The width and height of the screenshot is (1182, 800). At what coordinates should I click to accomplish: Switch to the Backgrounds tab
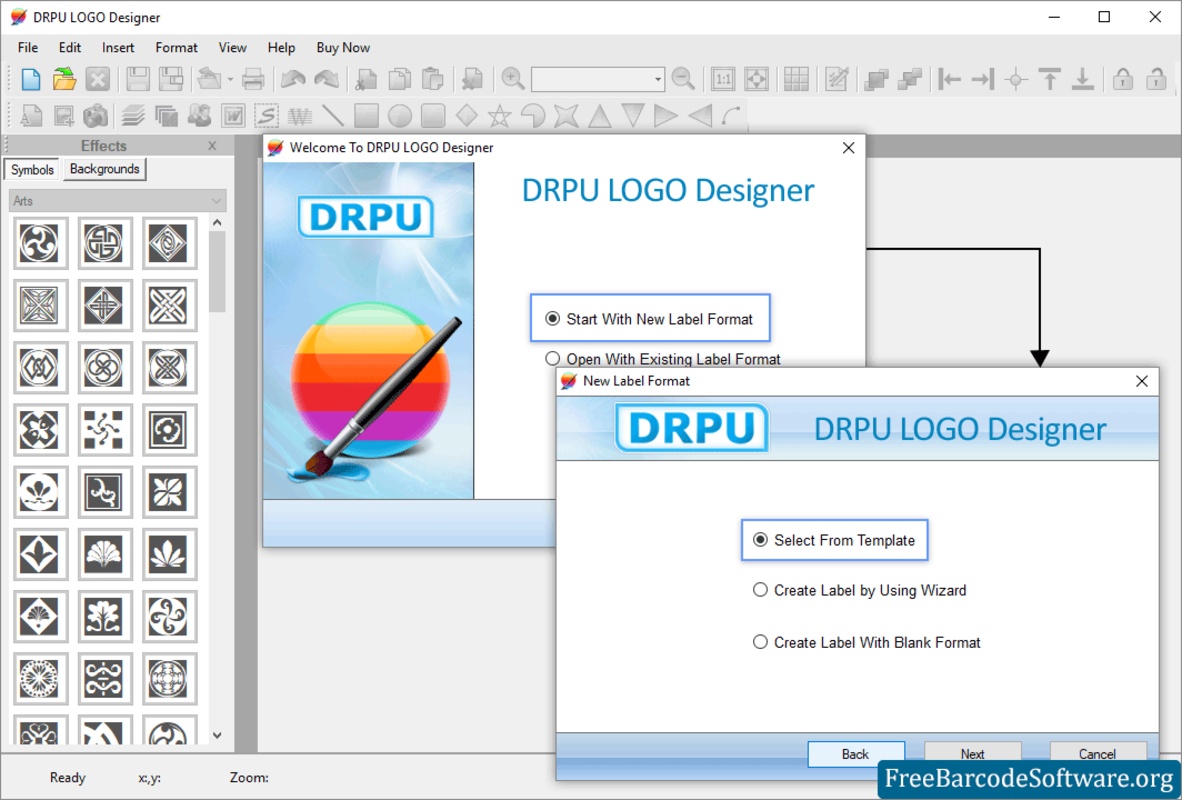[x=105, y=169]
